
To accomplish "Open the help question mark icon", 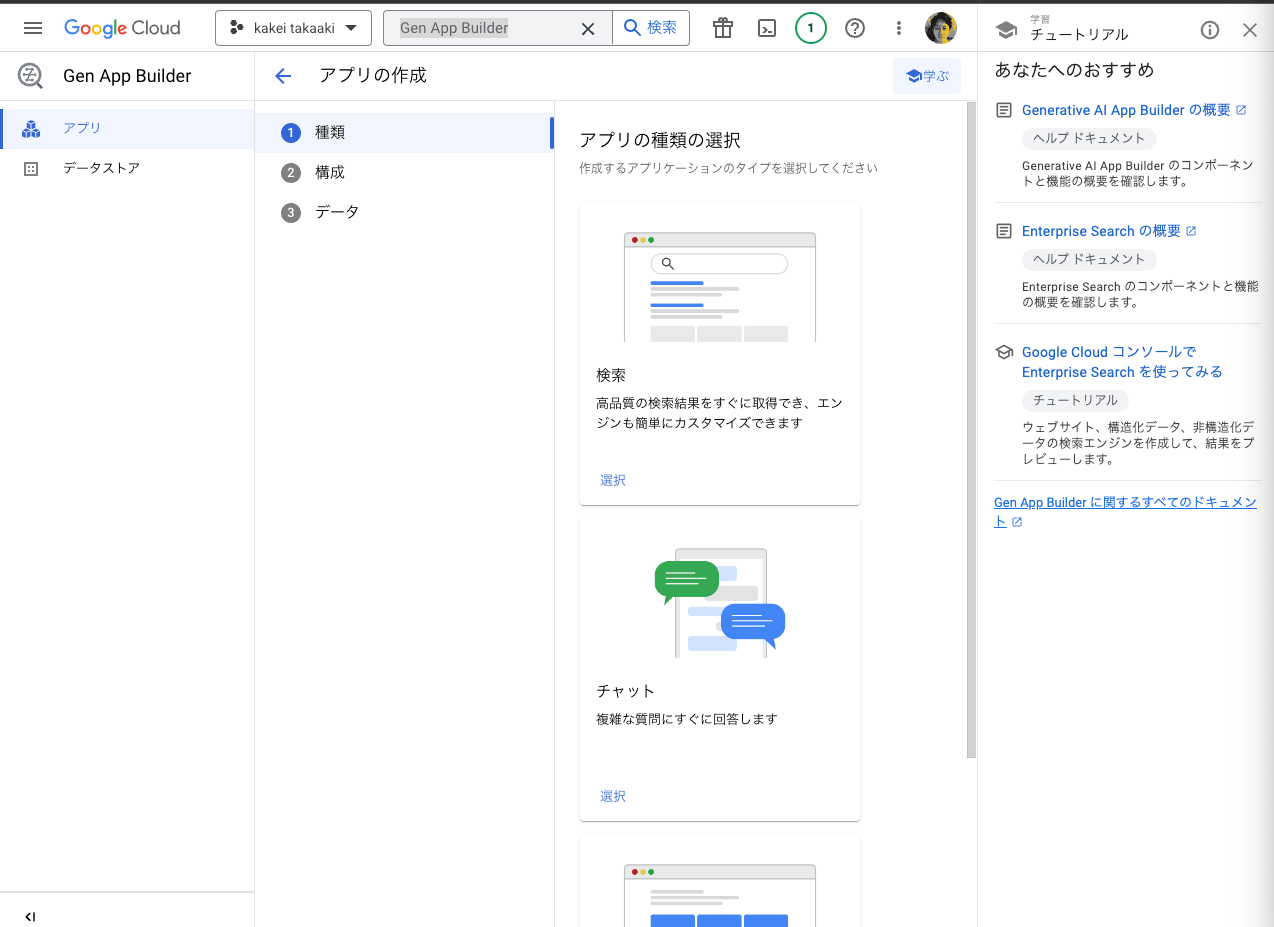I will pyautogui.click(x=855, y=28).
